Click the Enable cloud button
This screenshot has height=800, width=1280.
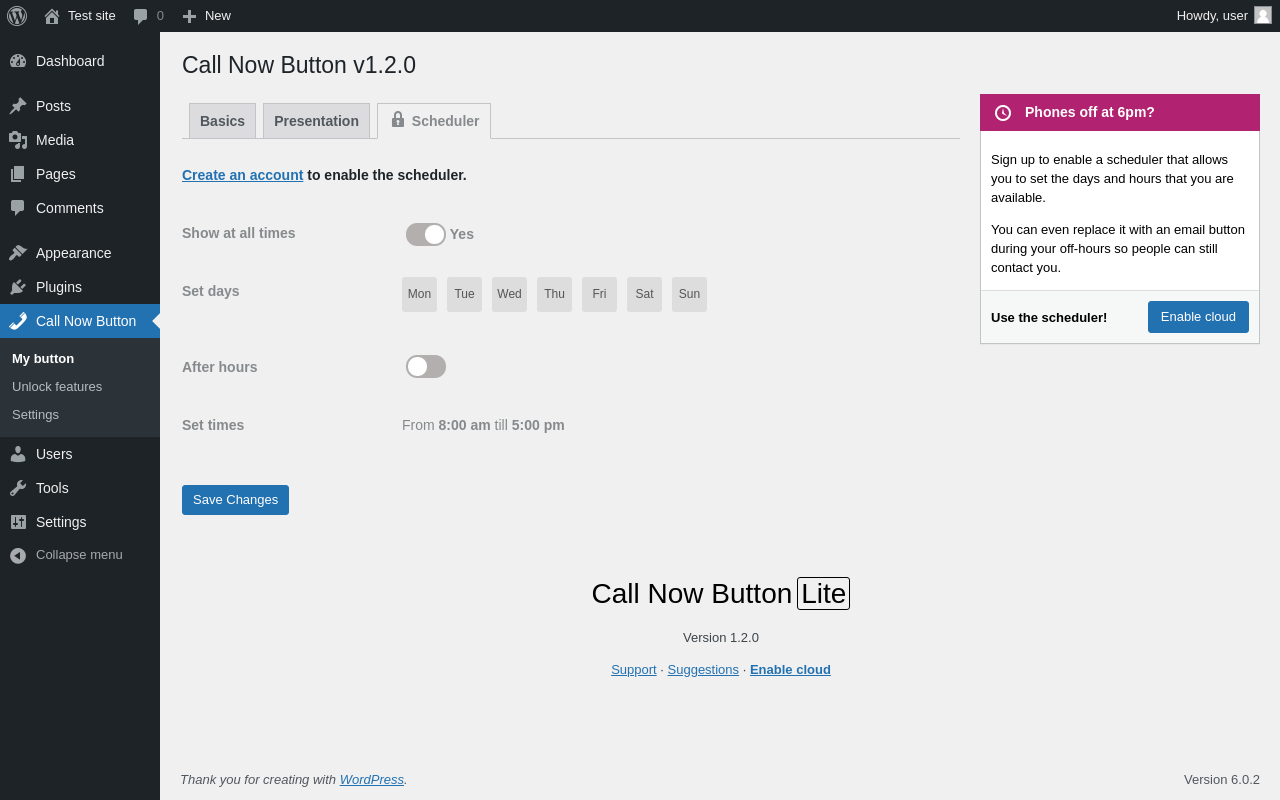pos(1198,317)
